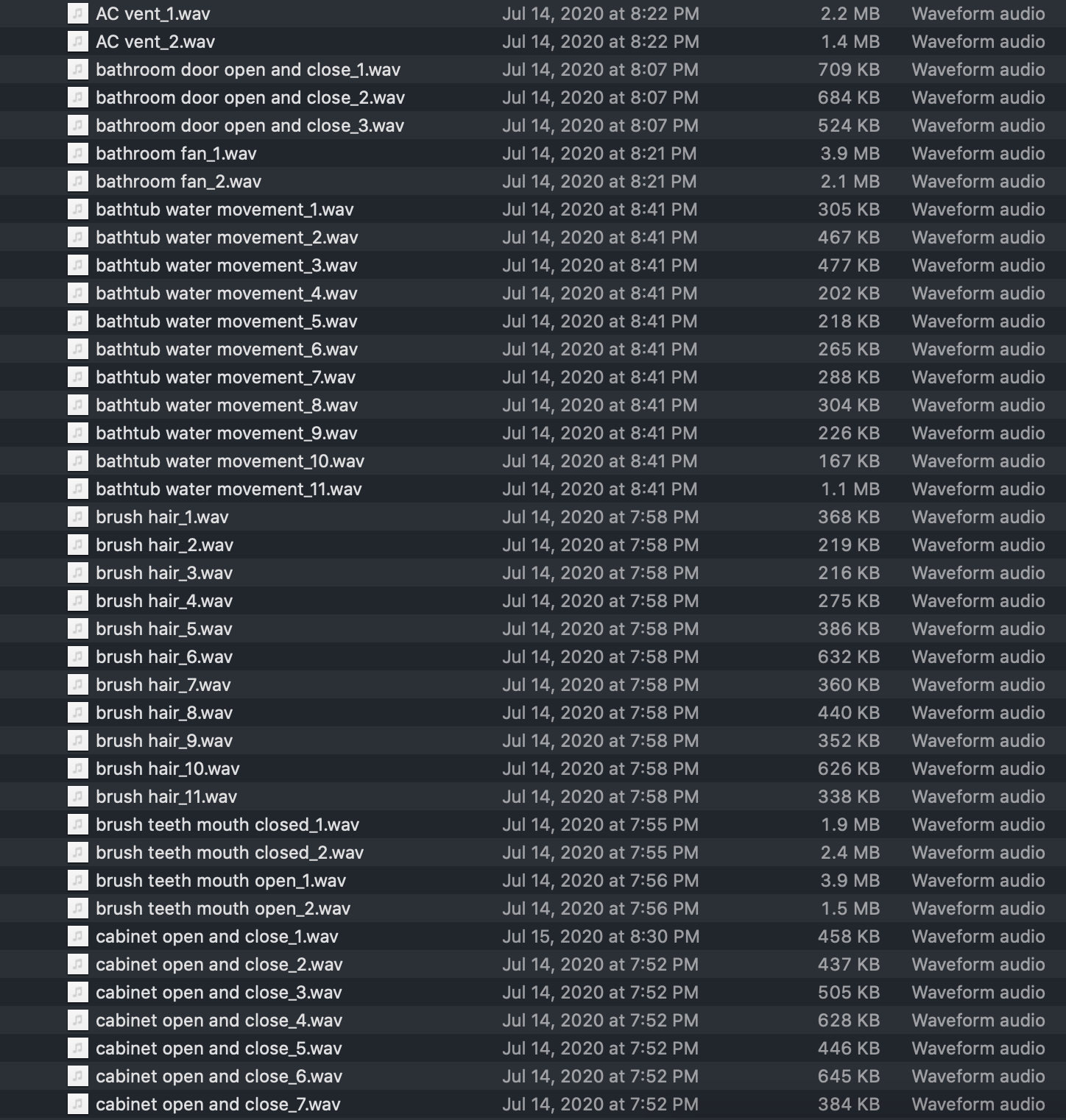Click the 3.9 MB size of bathroom fan_1.wav

(x=850, y=154)
